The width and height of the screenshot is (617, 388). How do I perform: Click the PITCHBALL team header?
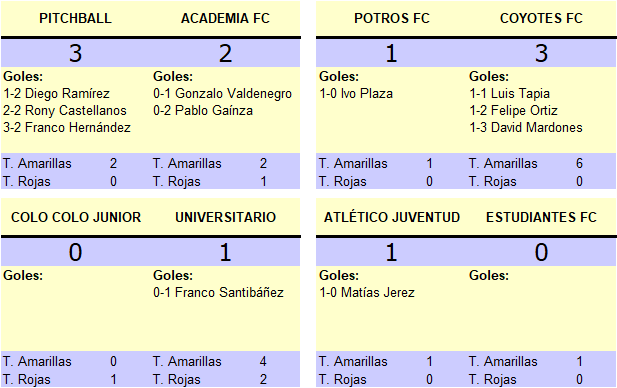tap(75, 18)
